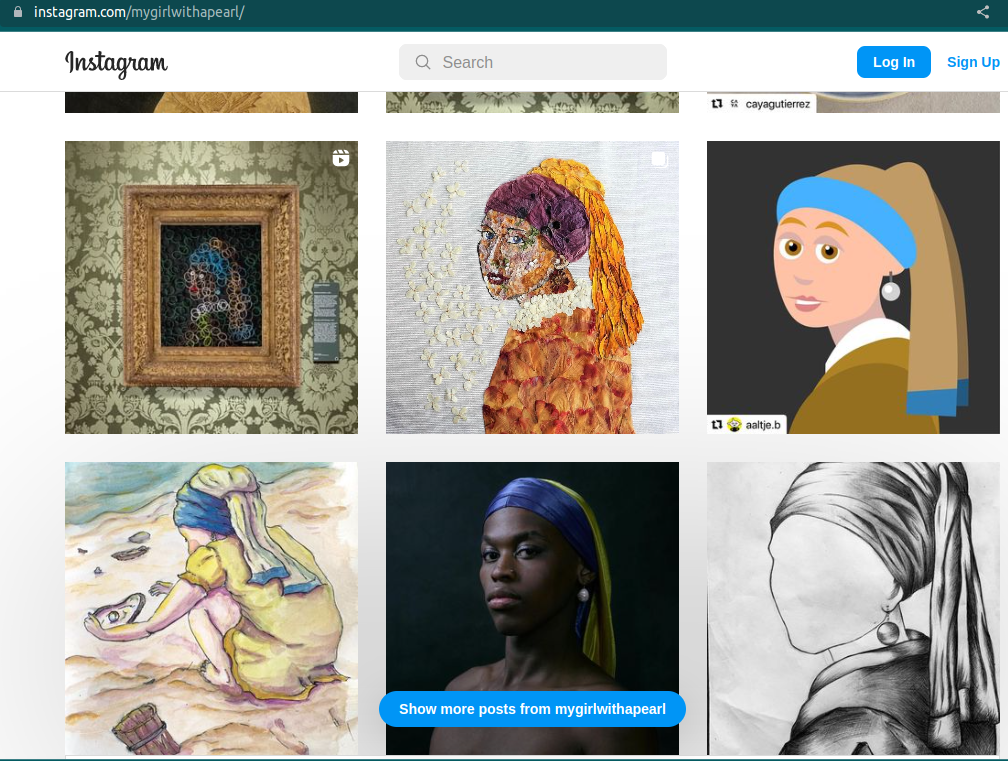Open the faceless pencil sketch post
The width and height of the screenshot is (1008, 761).
853,608
